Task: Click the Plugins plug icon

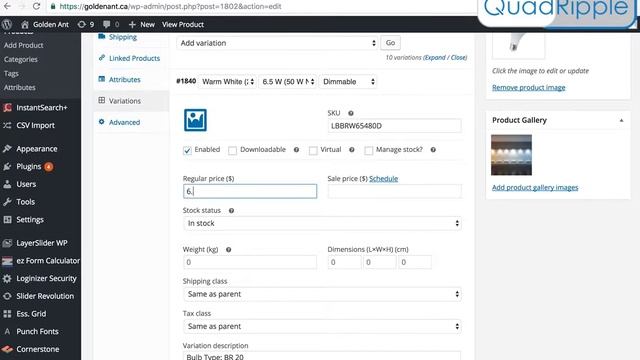Action: pyautogui.click(x=7, y=167)
